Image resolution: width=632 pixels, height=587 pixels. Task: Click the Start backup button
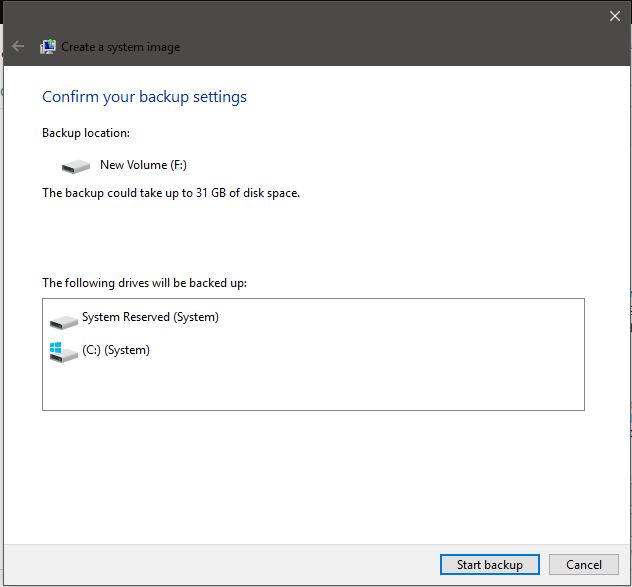(489, 564)
